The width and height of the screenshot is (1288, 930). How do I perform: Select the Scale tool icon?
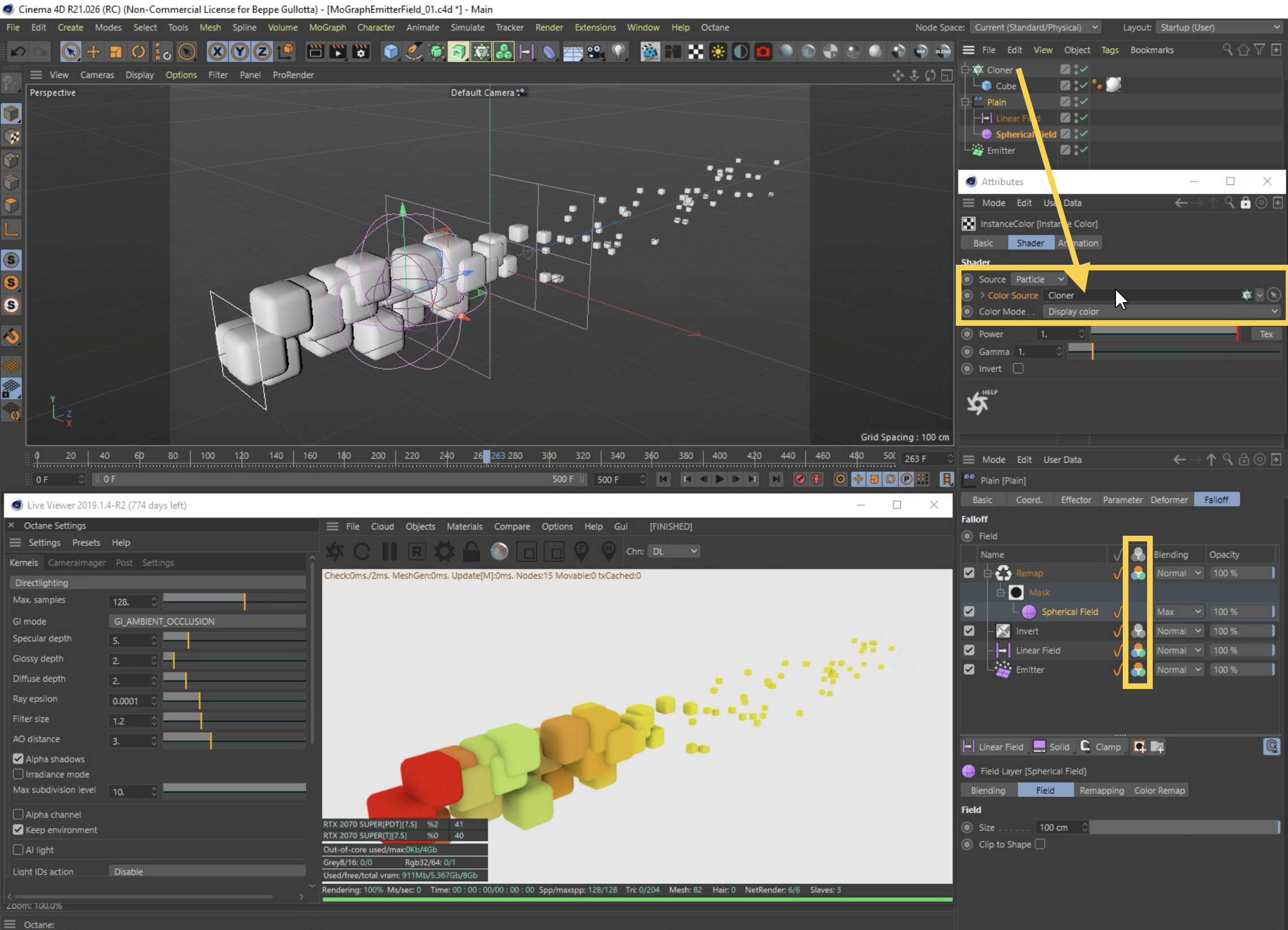[115, 51]
